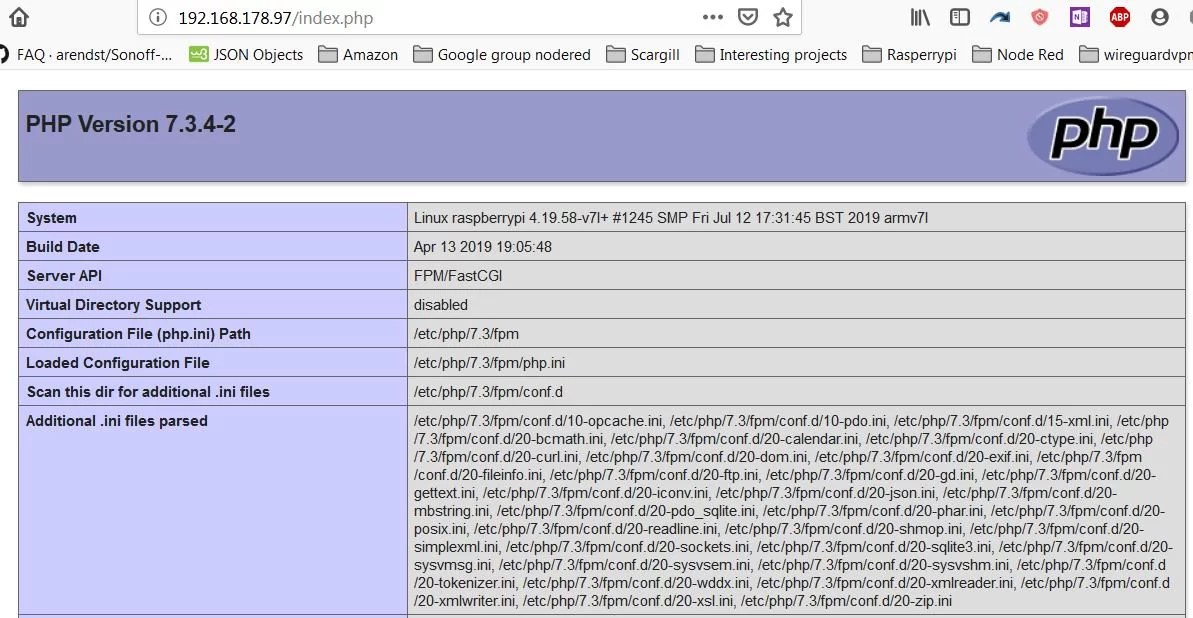Screen dimensions: 1193x618
Task: Click the Scan this dir label
Action: 148,392
